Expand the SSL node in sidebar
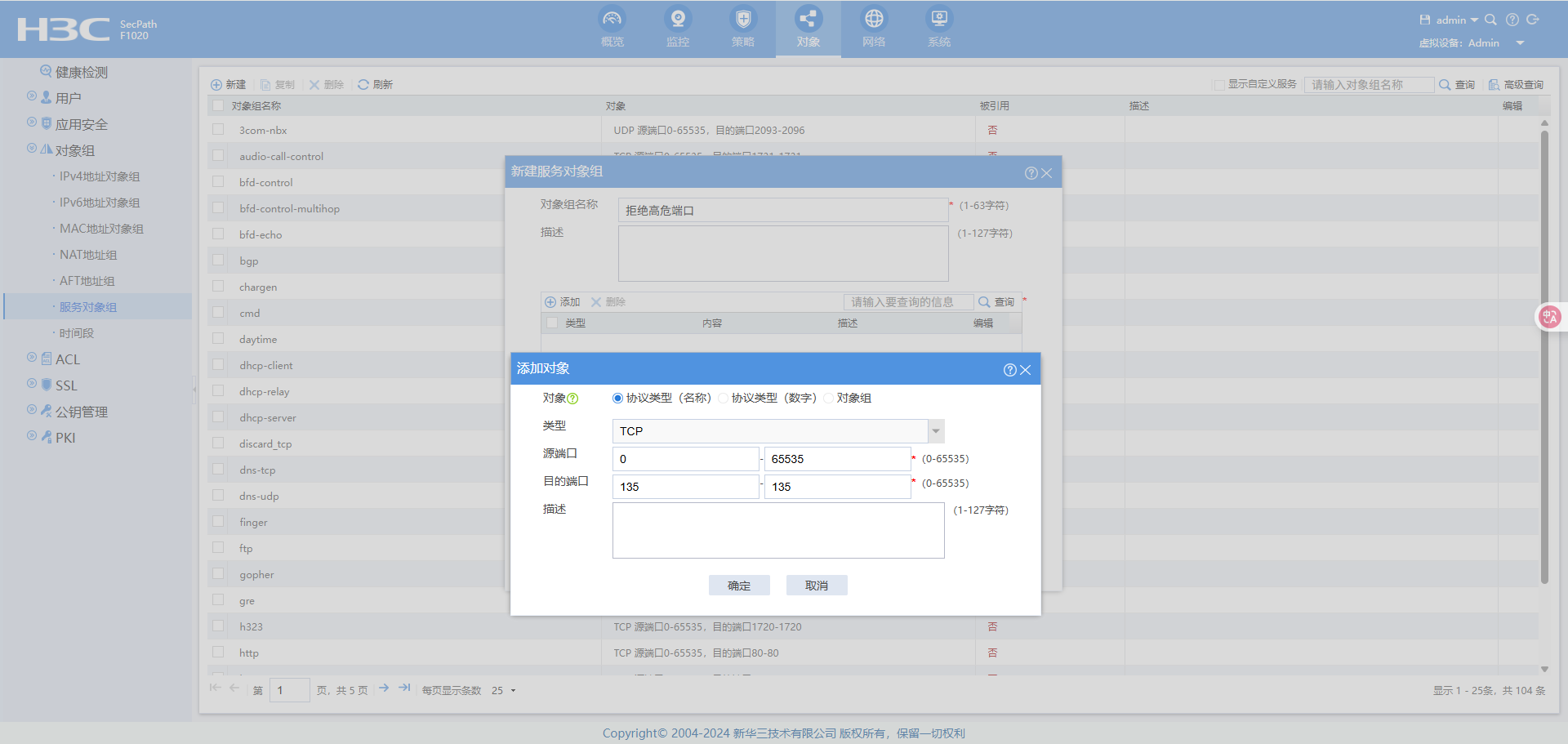 tap(32, 384)
